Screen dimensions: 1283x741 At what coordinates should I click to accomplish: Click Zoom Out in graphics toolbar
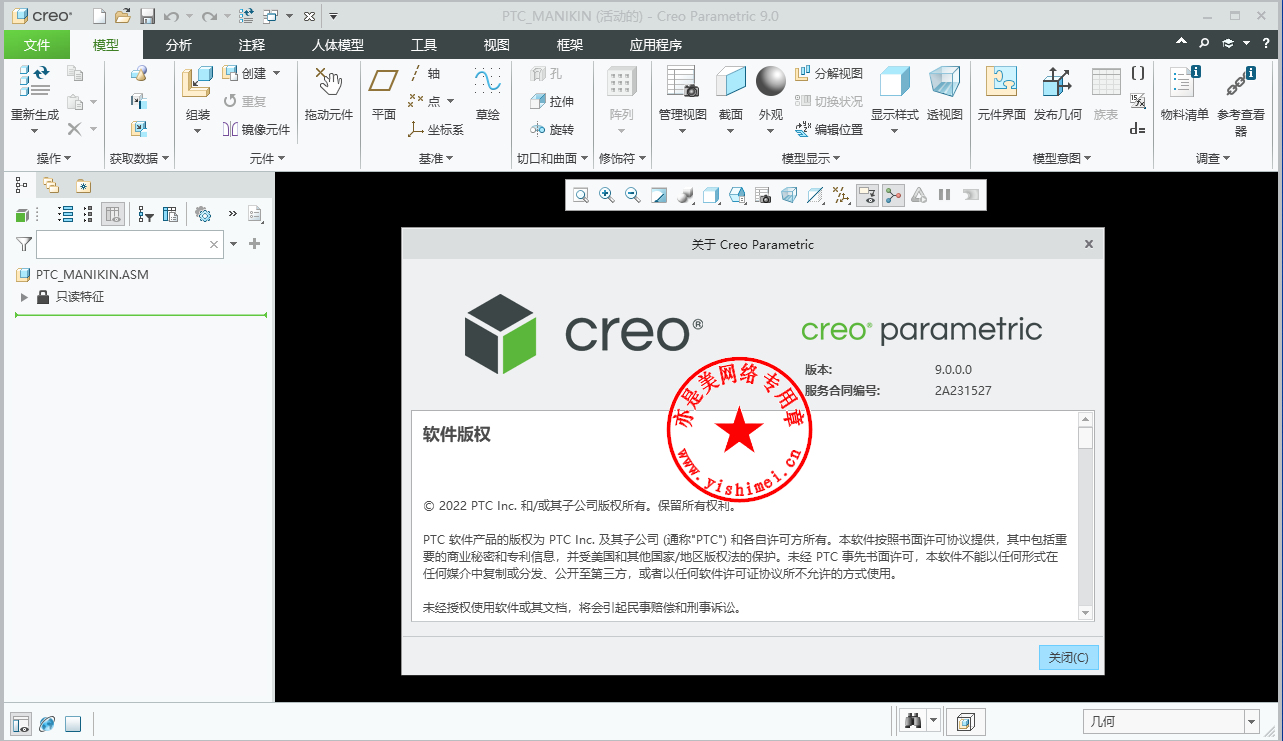633,195
